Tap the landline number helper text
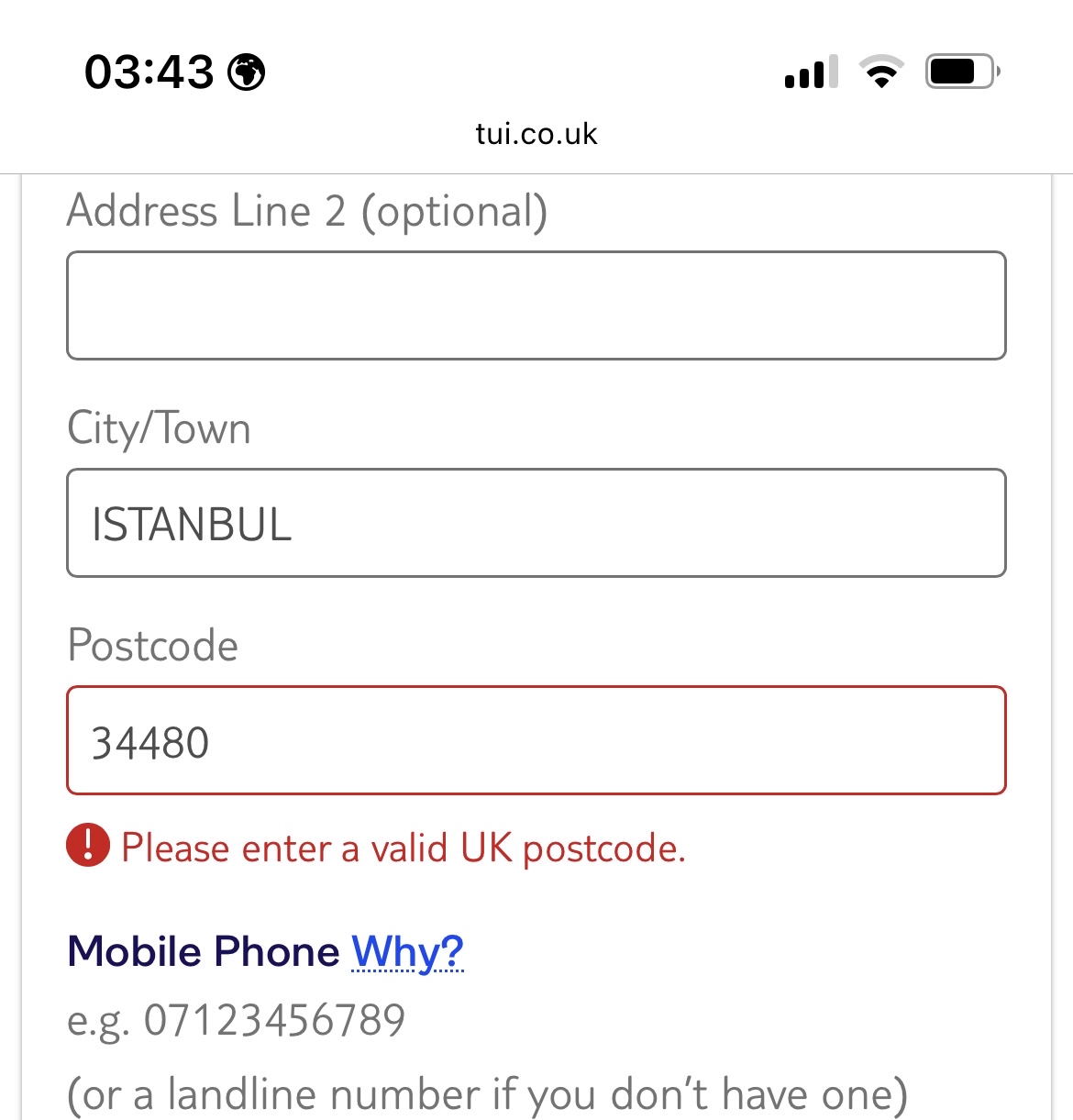1073x1120 pixels. point(487,1095)
